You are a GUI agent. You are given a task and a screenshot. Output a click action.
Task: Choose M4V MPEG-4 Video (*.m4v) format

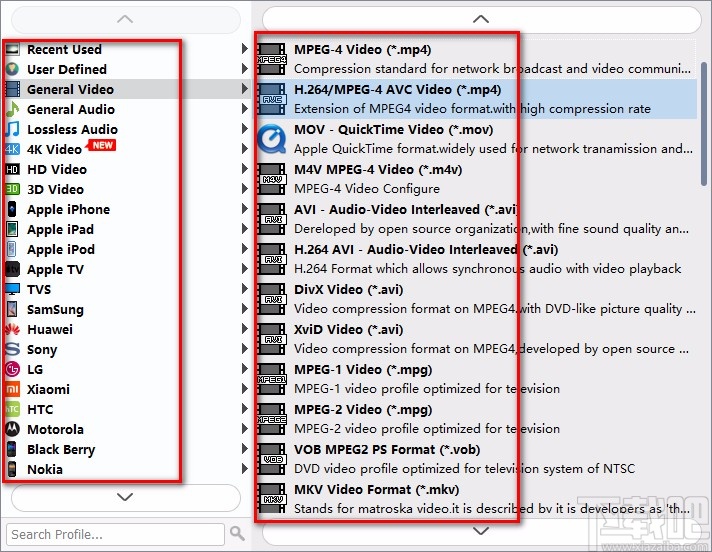point(476,179)
